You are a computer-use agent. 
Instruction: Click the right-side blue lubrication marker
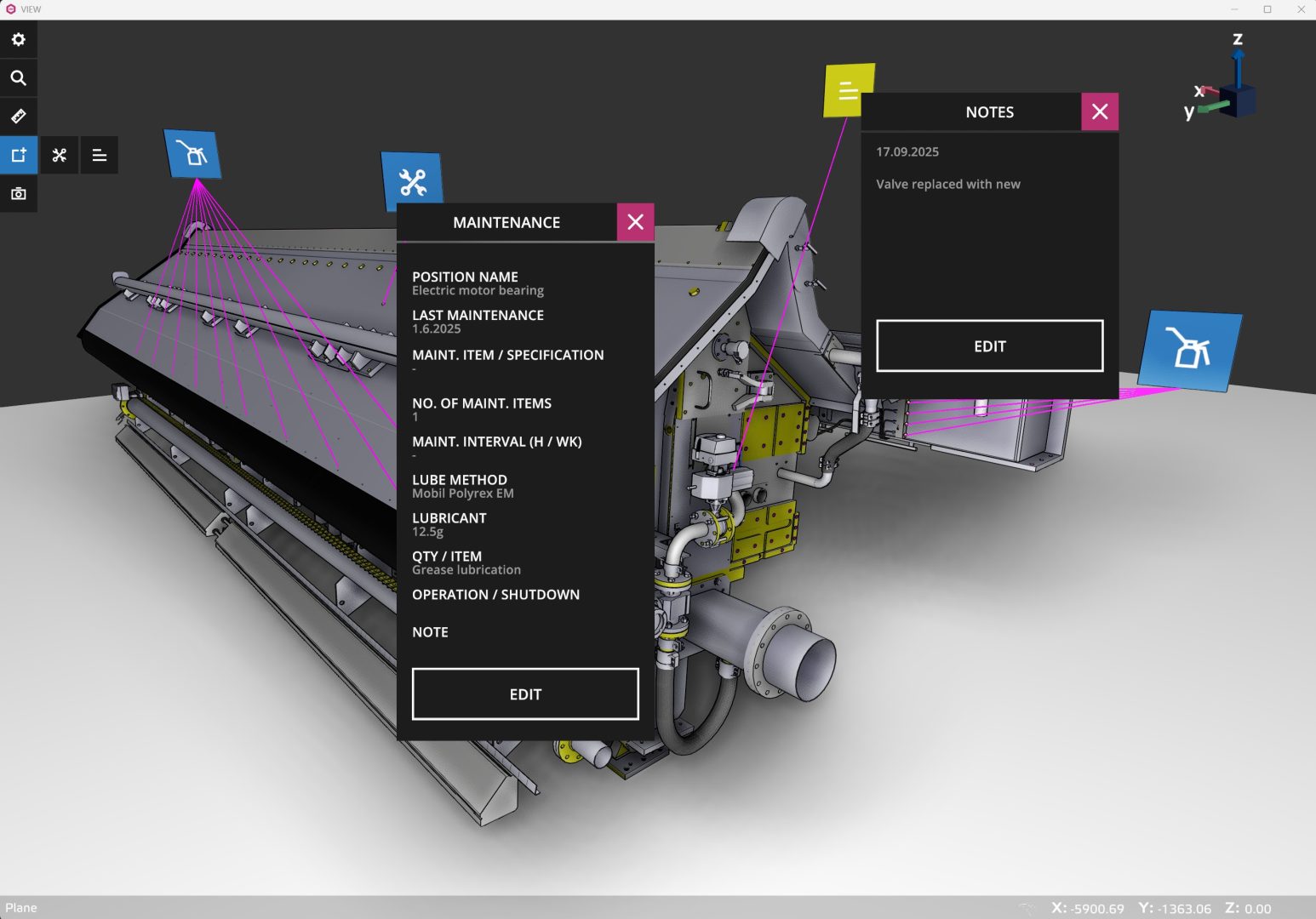click(x=1191, y=350)
